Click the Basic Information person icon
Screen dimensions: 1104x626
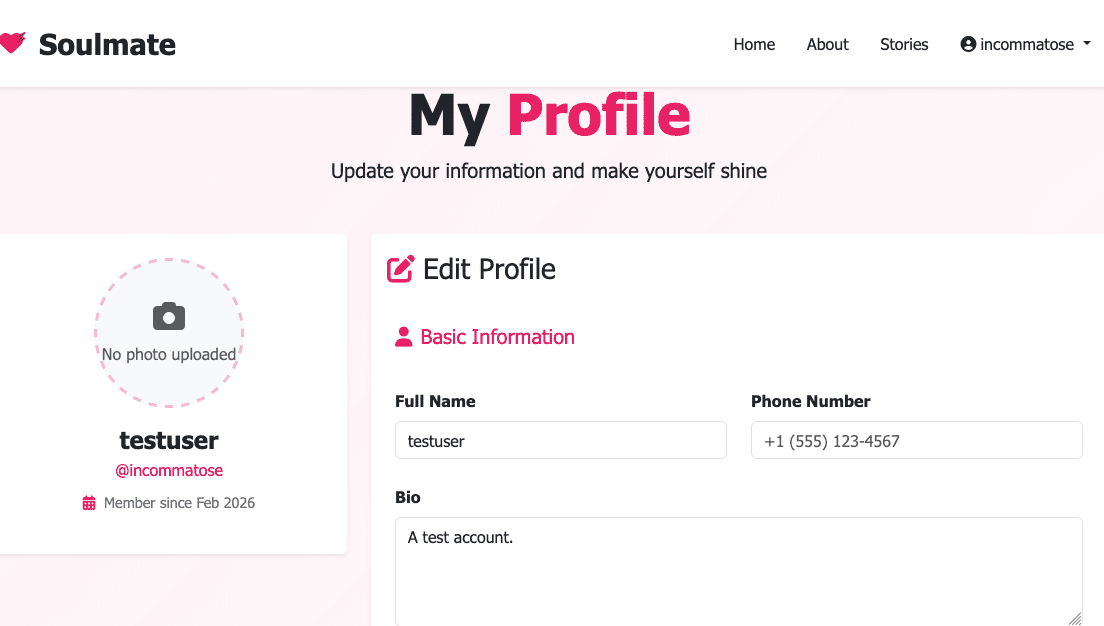(404, 337)
